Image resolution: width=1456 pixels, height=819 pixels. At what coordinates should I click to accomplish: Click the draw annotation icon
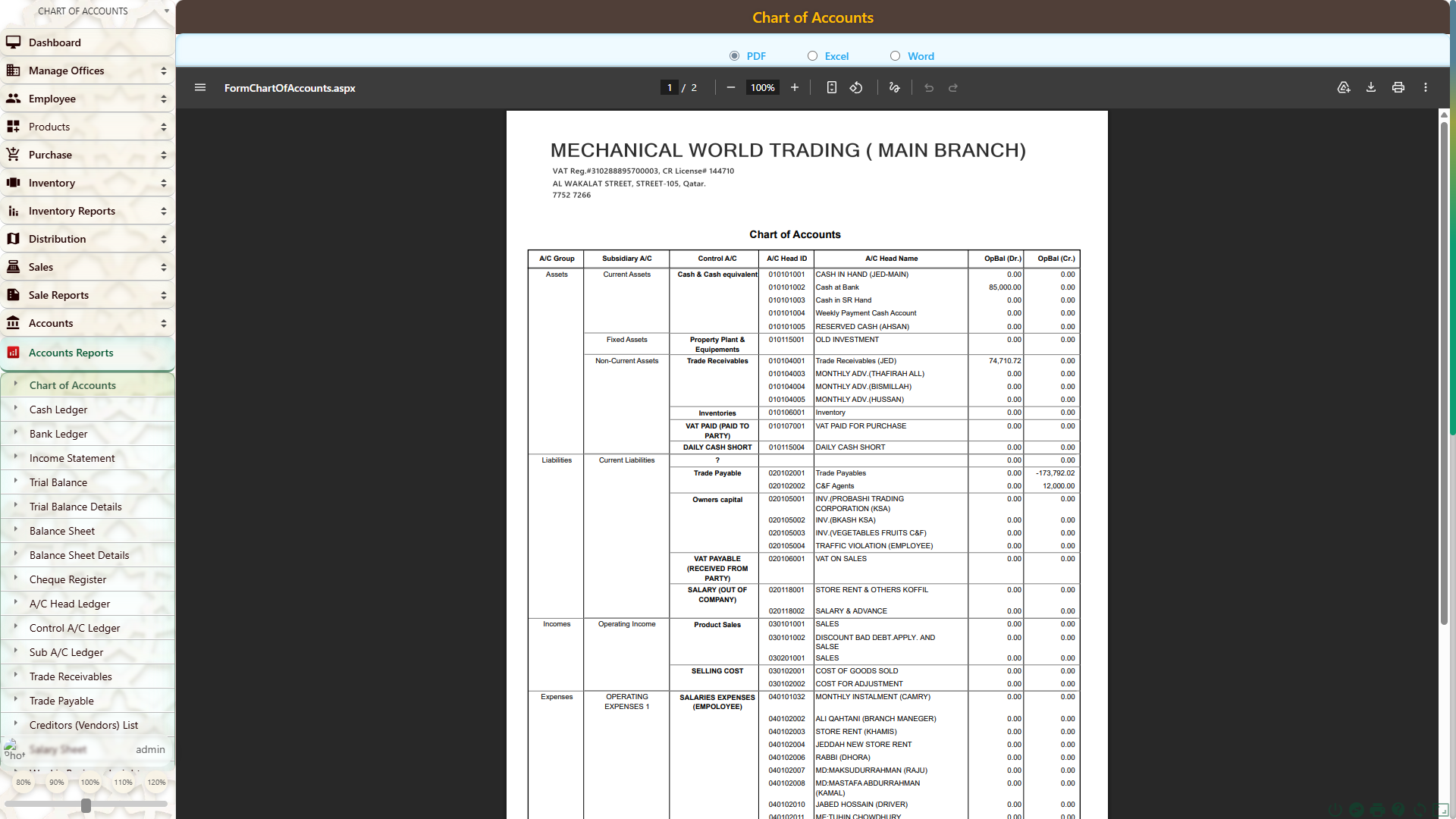(x=895, y=88)
